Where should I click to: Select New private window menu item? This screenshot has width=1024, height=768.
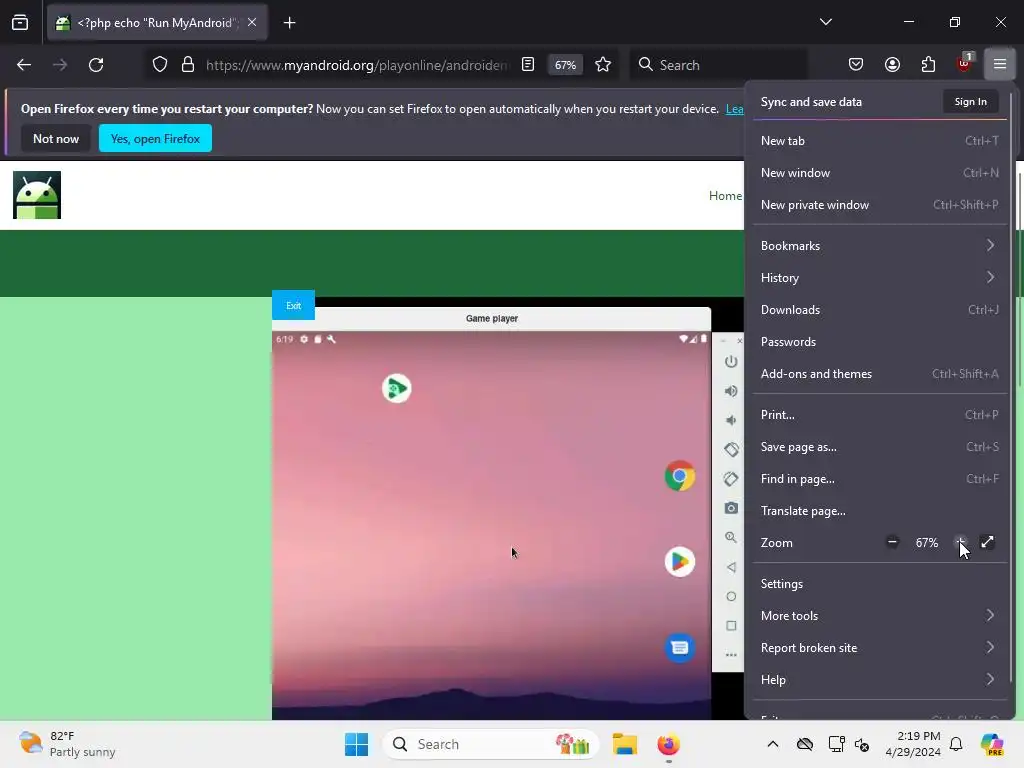point(879,204)
